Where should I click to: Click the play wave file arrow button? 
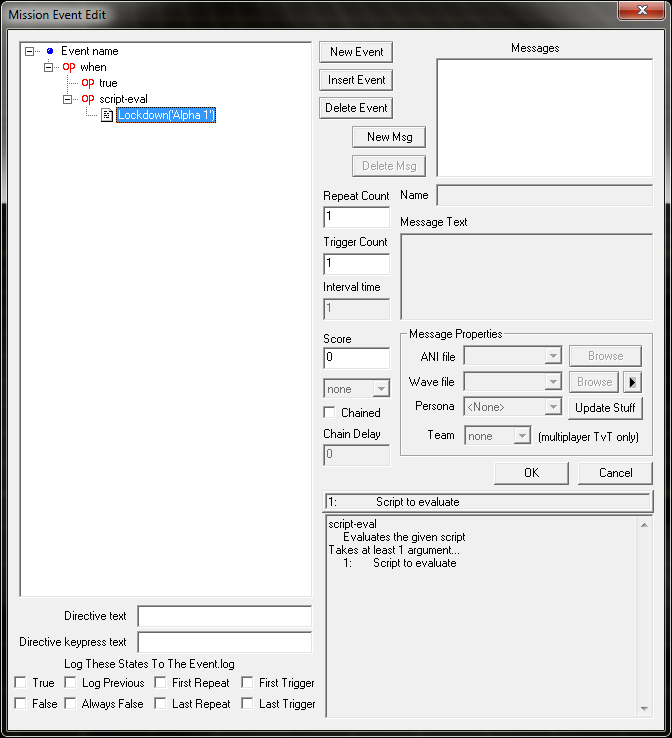tap(631, 382)
